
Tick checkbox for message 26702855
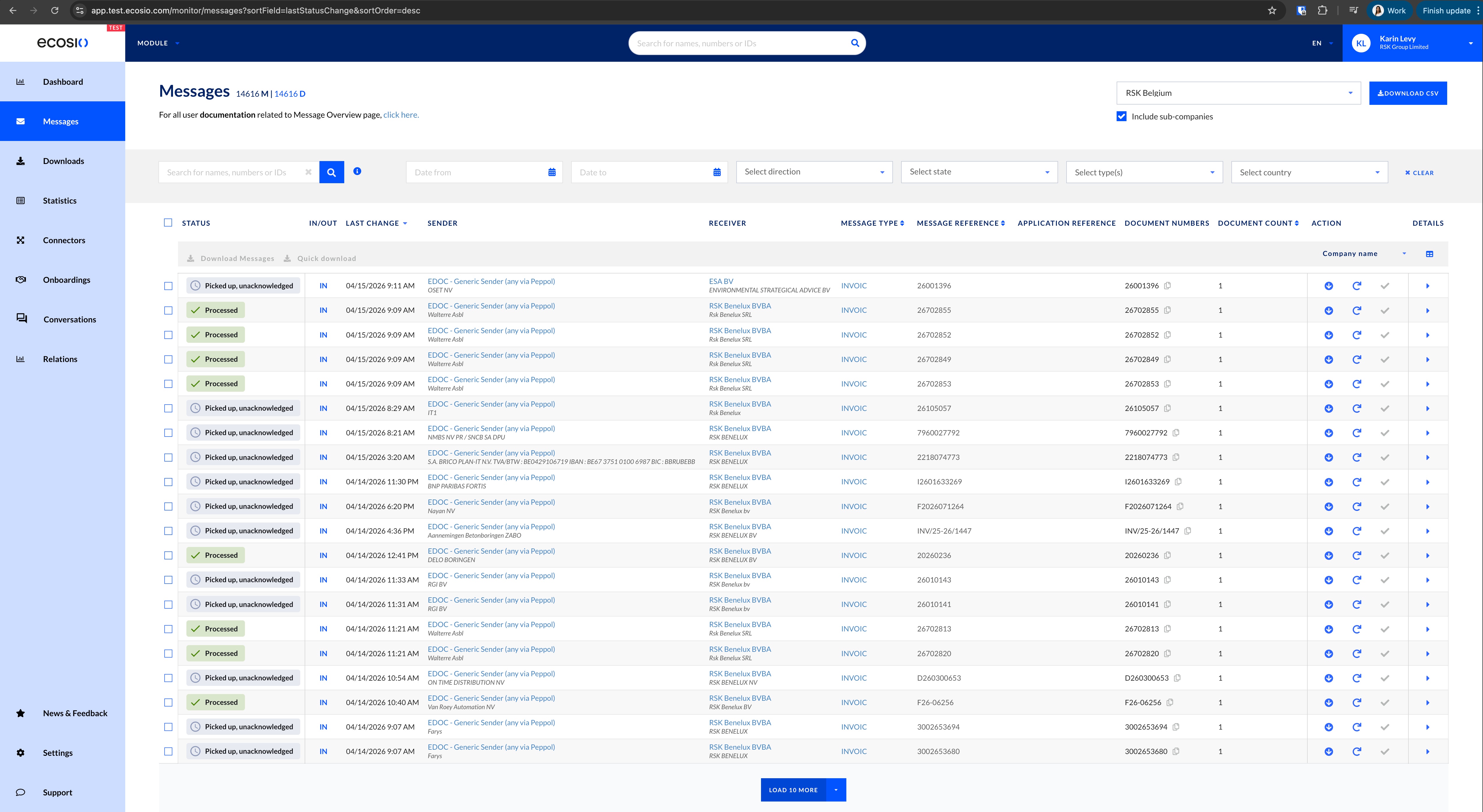pos(168,310)
